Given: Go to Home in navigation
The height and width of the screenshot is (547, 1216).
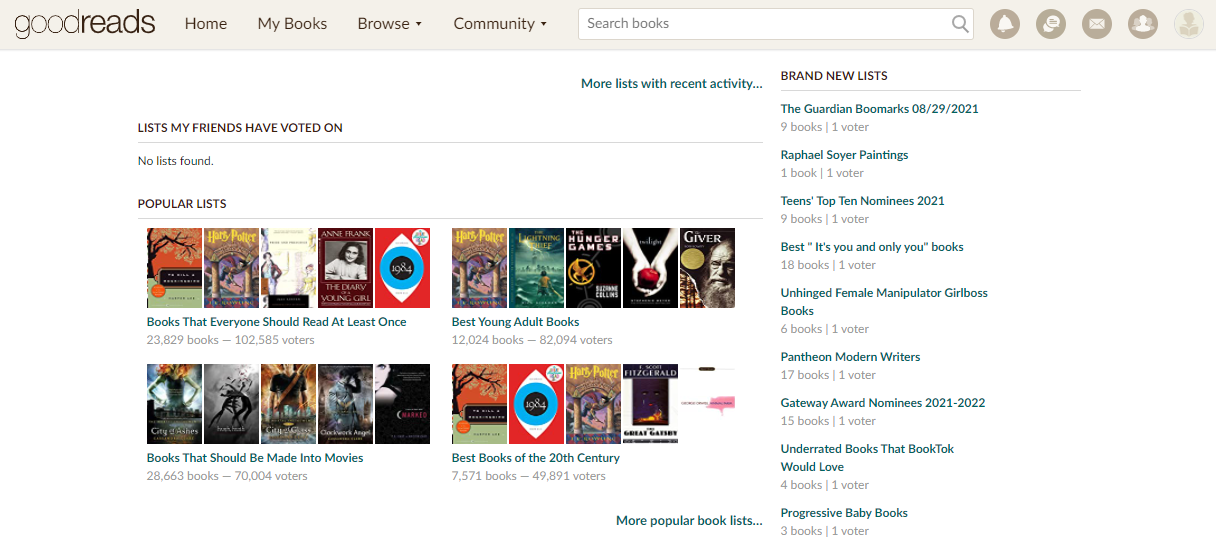Looking at the screenshot, I should (206, 24).
